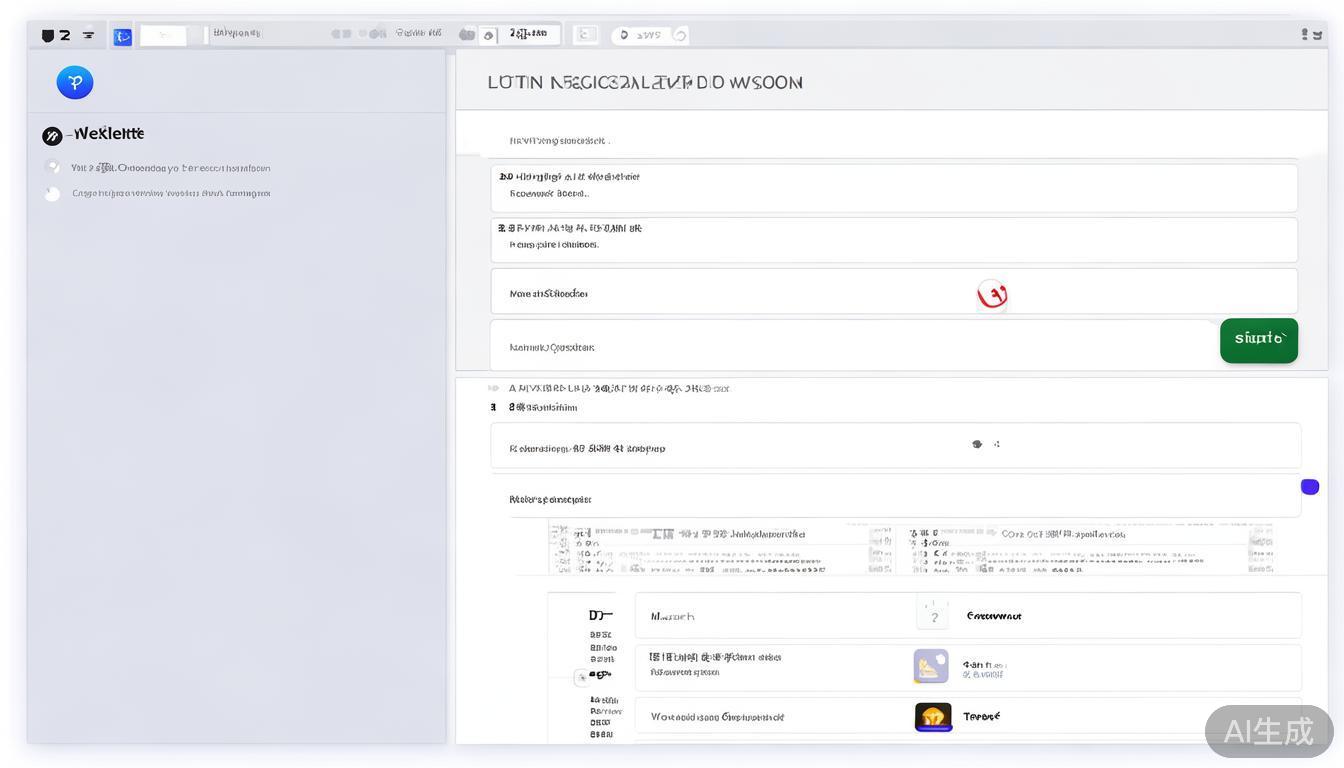Click the Weklette heading in sidebar
Image resolution: width=1344 pixels, height=768 pixels.
tap(108, 134)
